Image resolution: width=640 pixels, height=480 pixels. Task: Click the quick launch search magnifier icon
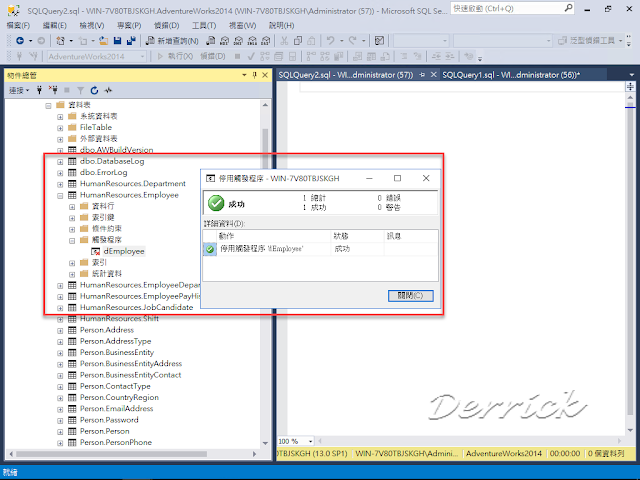pyautogui.click(x=568, y=8)
